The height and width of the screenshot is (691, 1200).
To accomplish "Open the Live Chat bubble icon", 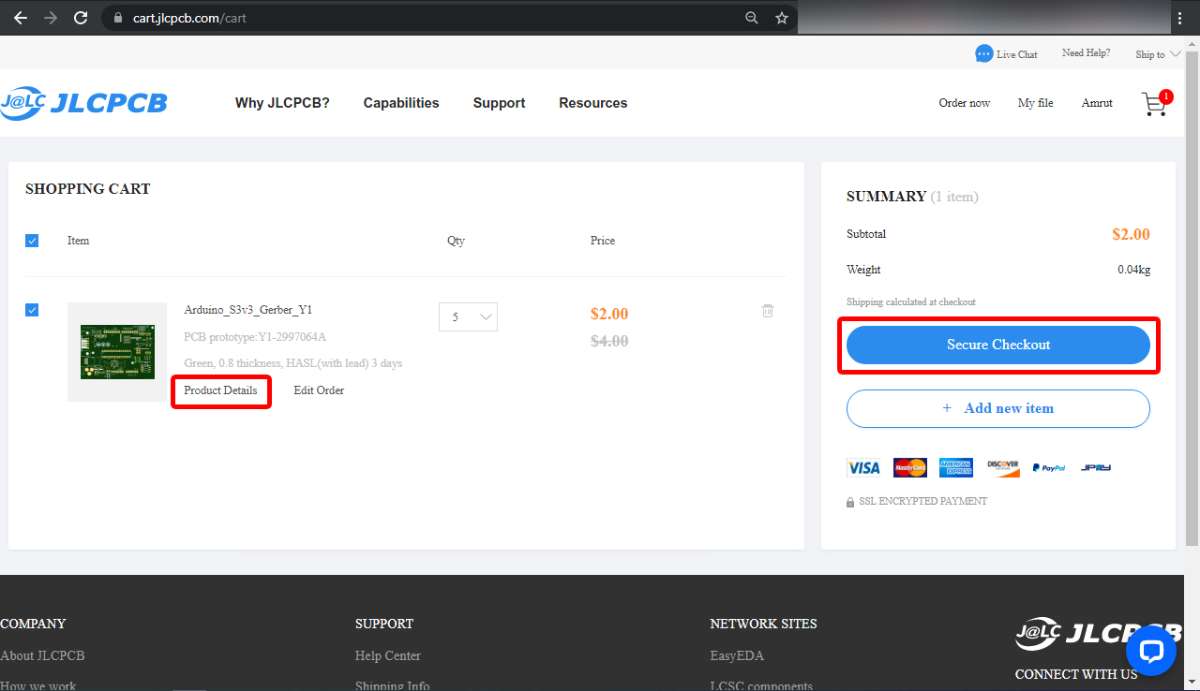I will click(x=984, y=53).
